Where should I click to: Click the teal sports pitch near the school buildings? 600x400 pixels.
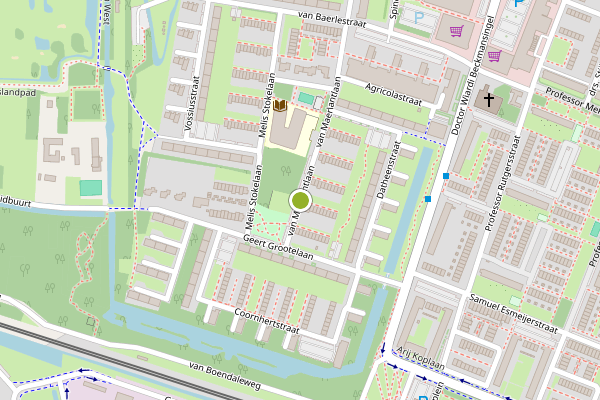(x=91, y=188)
